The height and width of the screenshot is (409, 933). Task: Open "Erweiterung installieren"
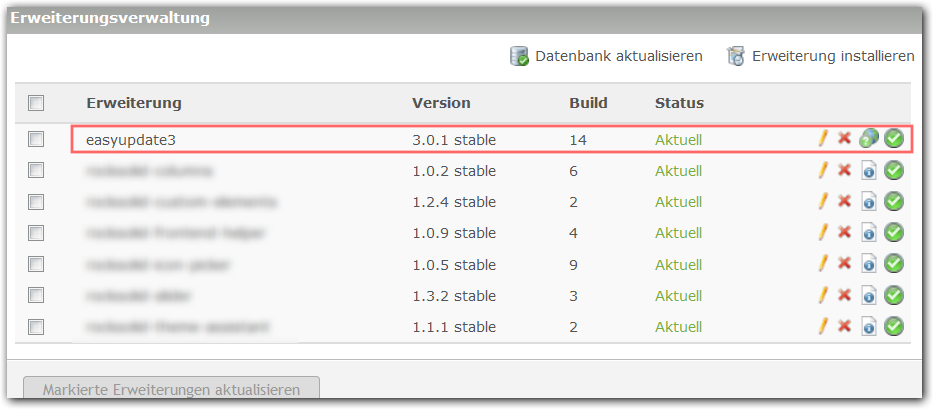click(x=821, y=56)
